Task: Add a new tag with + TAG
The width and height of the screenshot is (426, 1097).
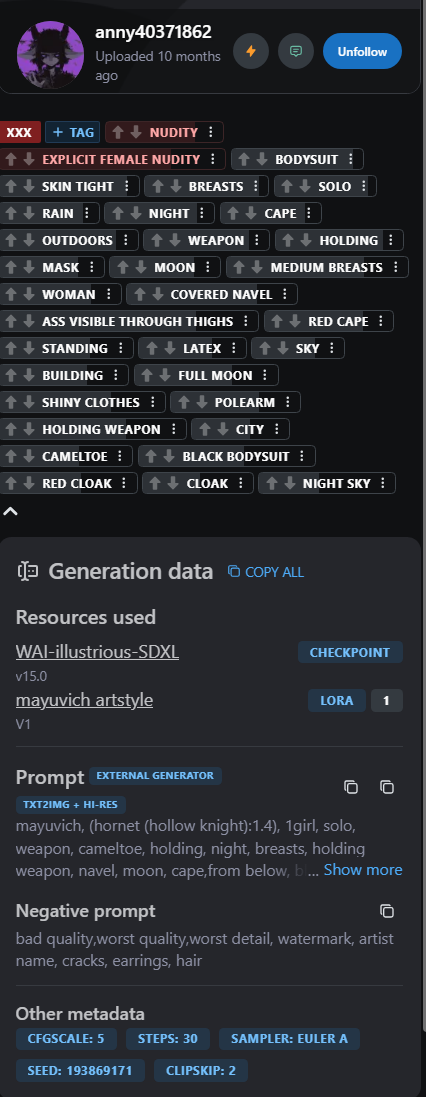Action: pos(73,132)
